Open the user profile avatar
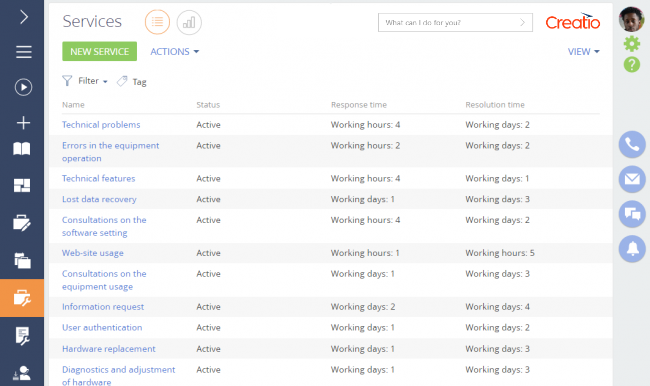The width and height of the screenshot is (650, 386). point(631,19)
